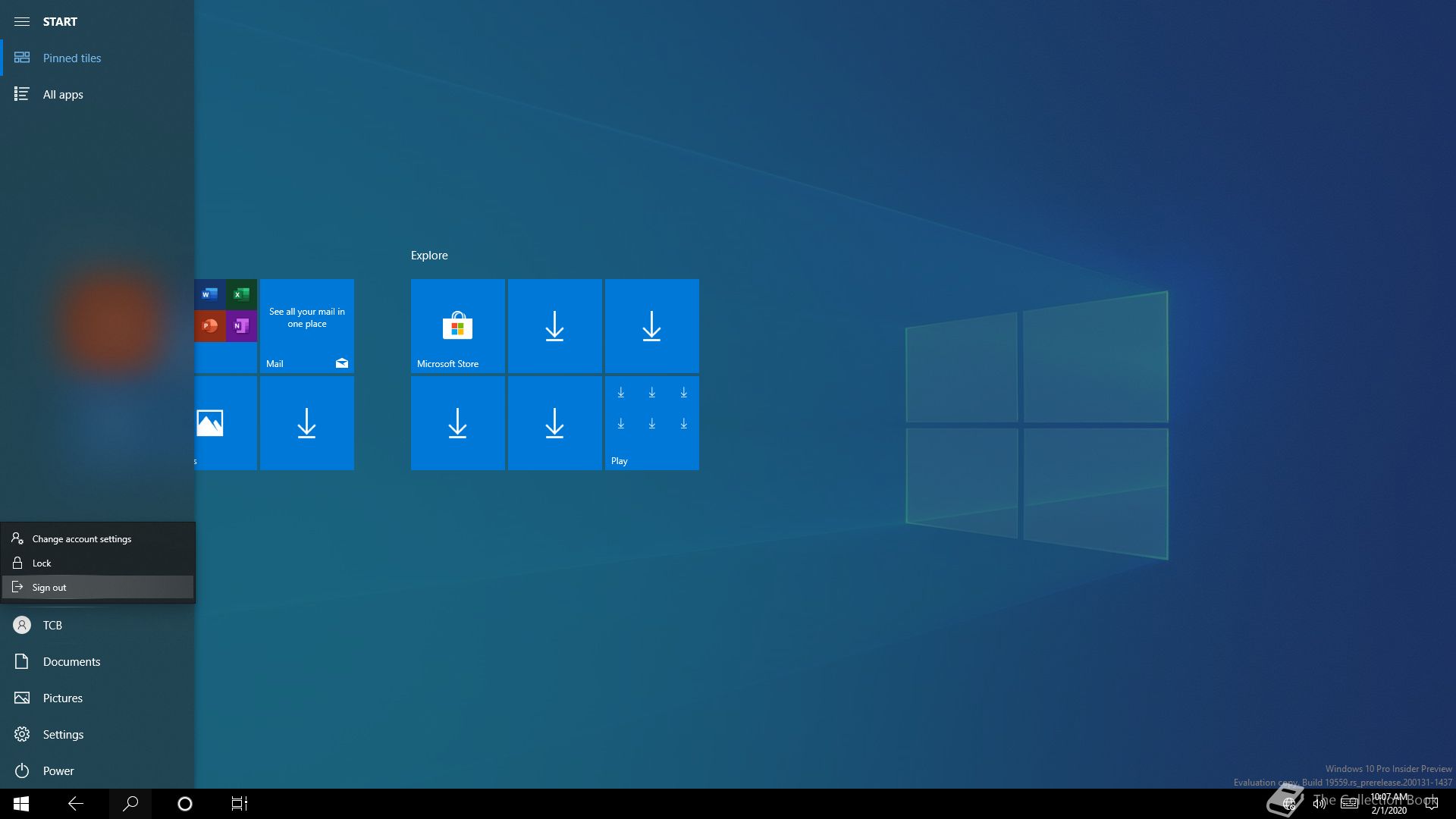Collapse the START hamburger menu
1456x819 pixels.
point(22,21)
